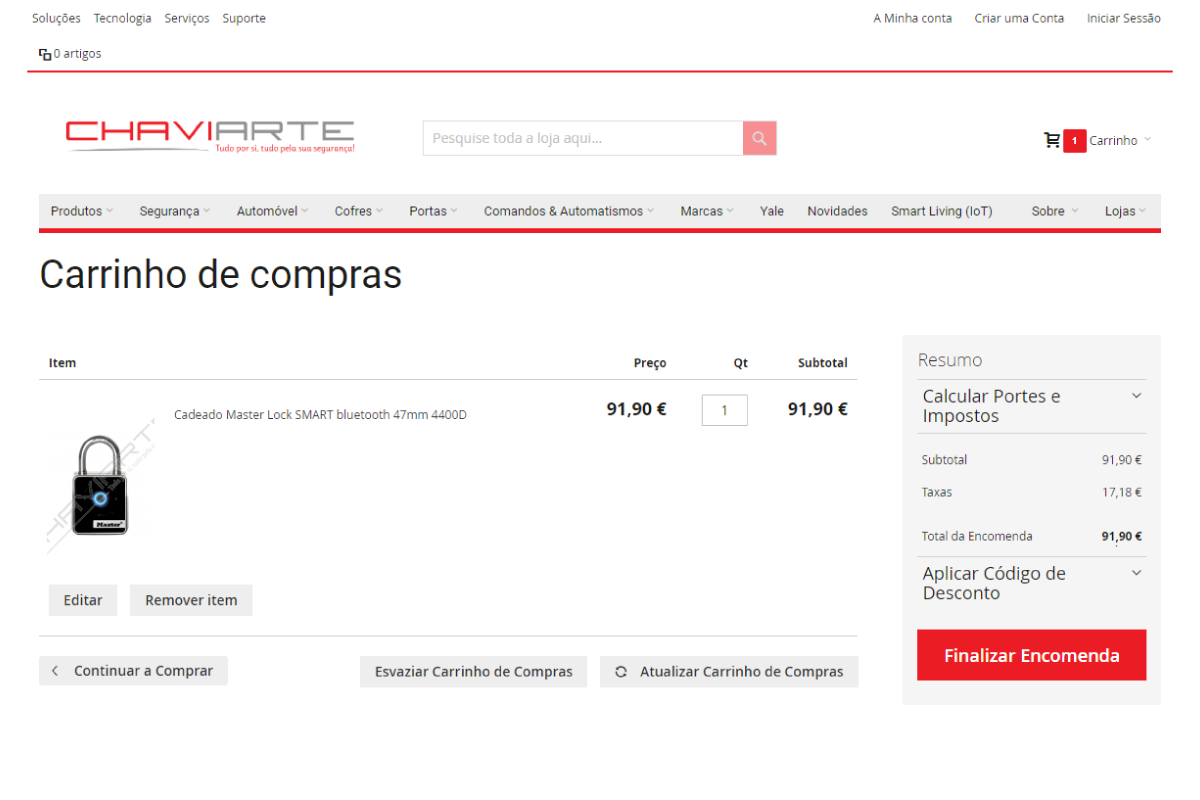
Task: Expand the Carrinho dropdown arrow
Action: (1147, 140)
